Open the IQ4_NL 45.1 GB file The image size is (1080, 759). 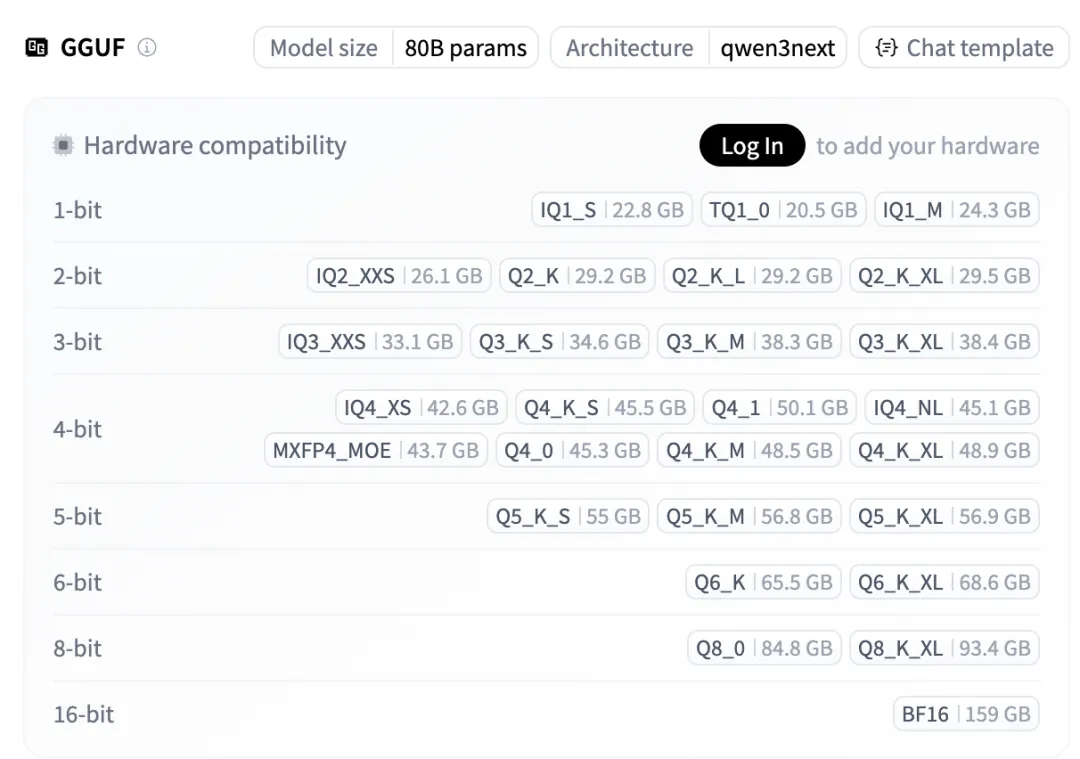click(952, 408)
